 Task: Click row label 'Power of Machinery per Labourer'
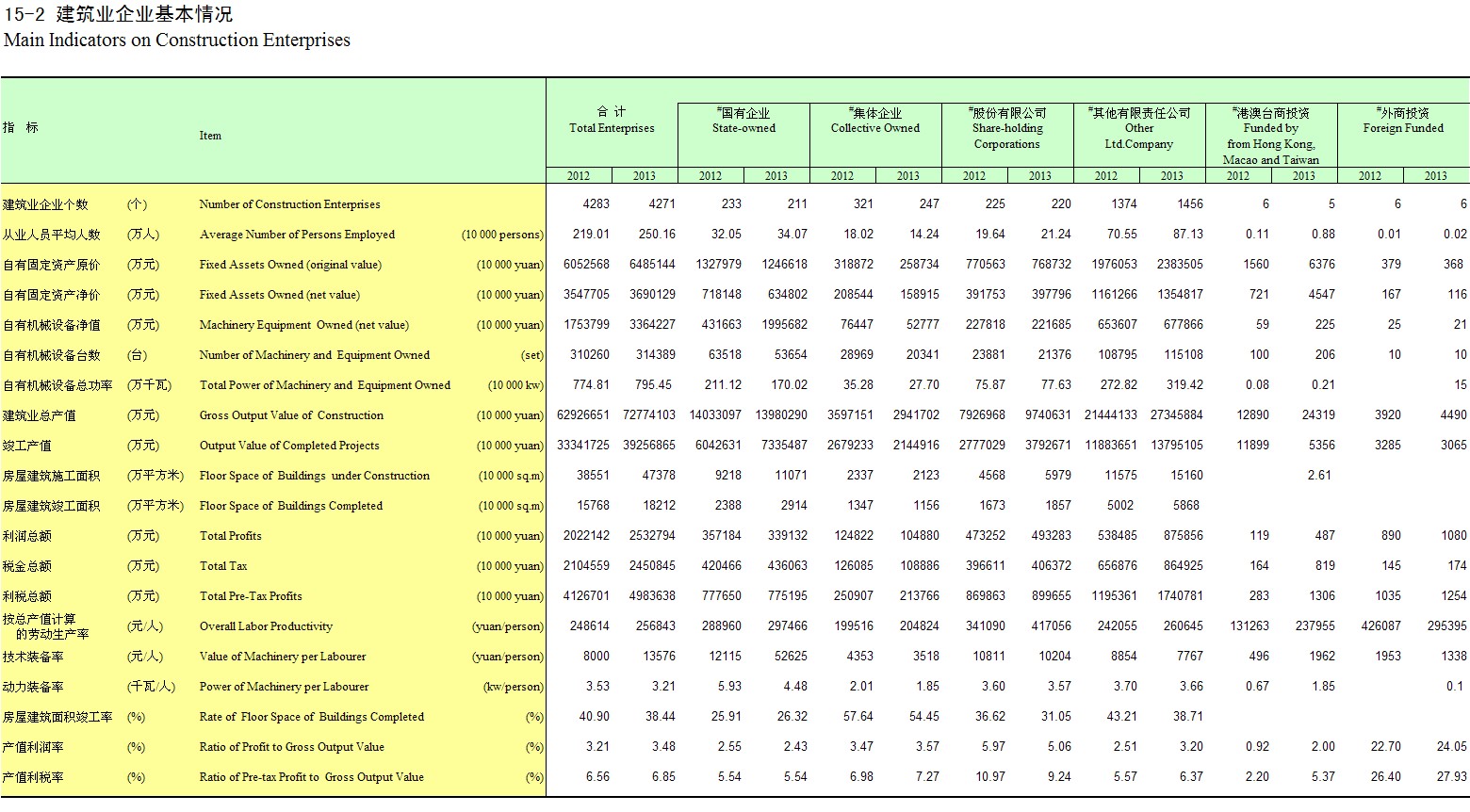pos(284,687)
